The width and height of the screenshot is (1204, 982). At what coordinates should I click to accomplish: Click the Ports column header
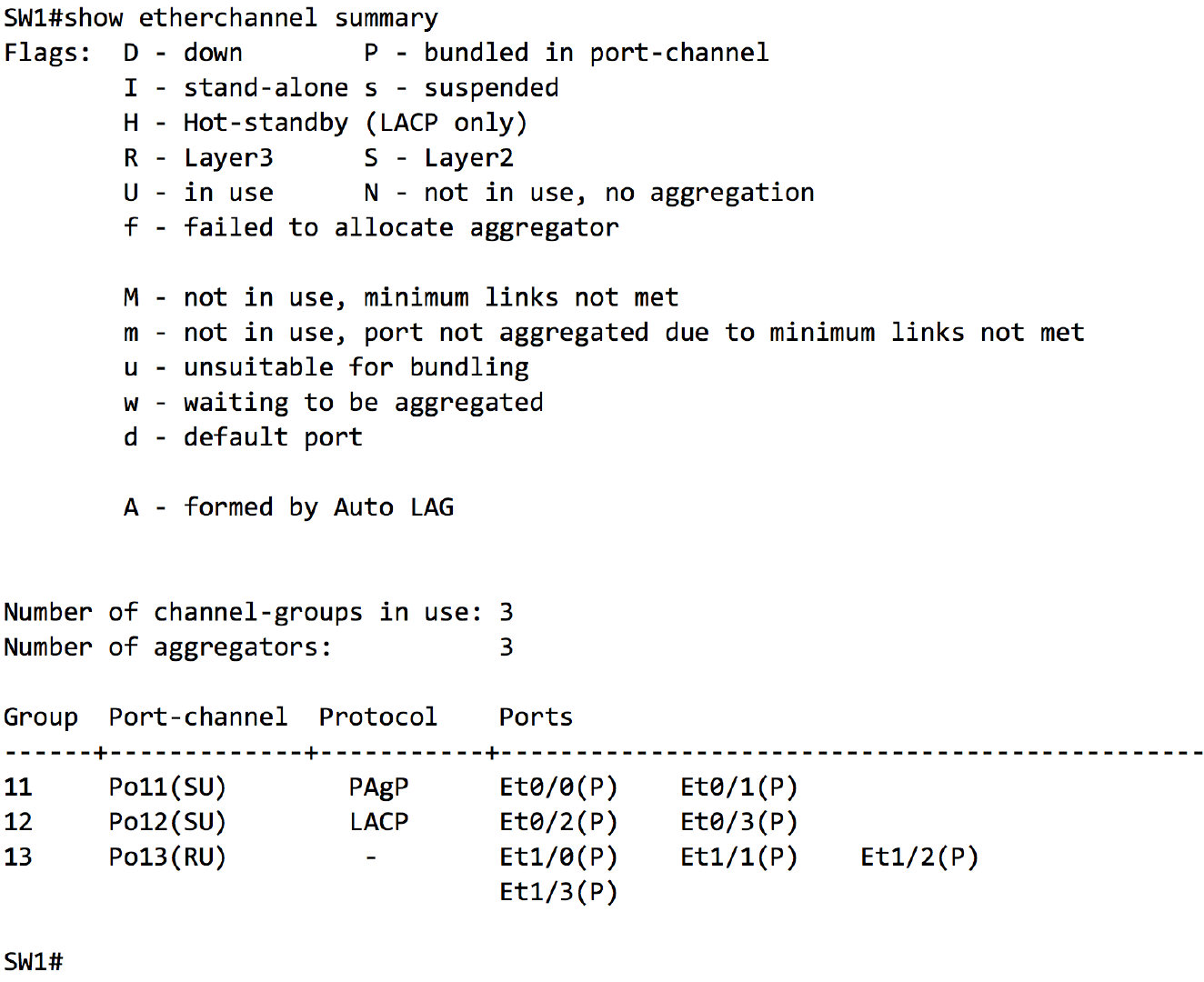(x=536, y=717)
